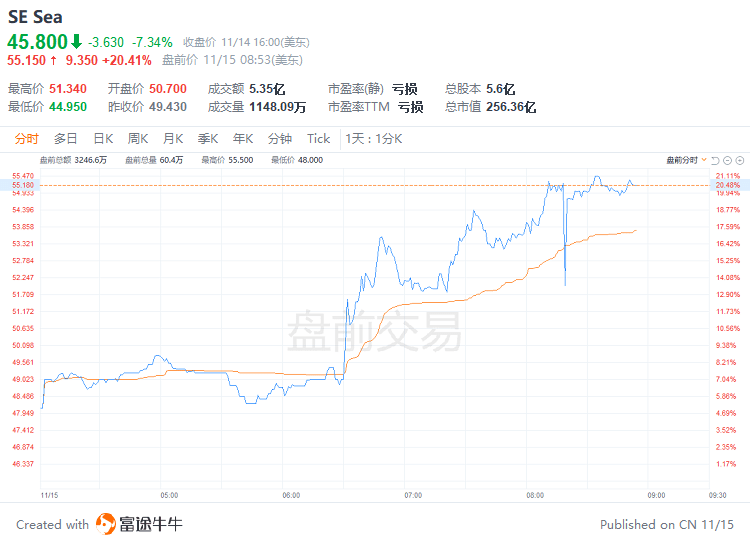750x545 pixels.
Task: Select the 季K tab
Action: coord(208,139)
